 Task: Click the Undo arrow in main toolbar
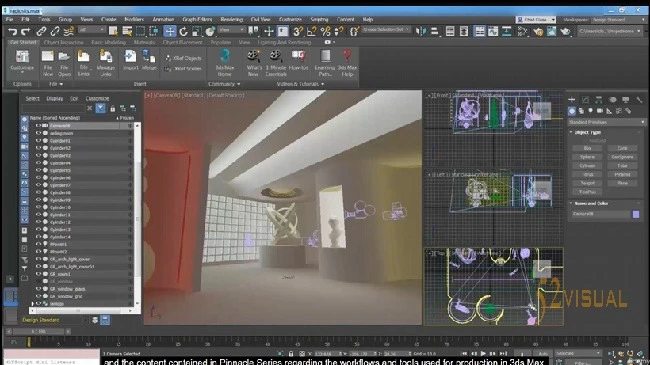click(13, 31)
